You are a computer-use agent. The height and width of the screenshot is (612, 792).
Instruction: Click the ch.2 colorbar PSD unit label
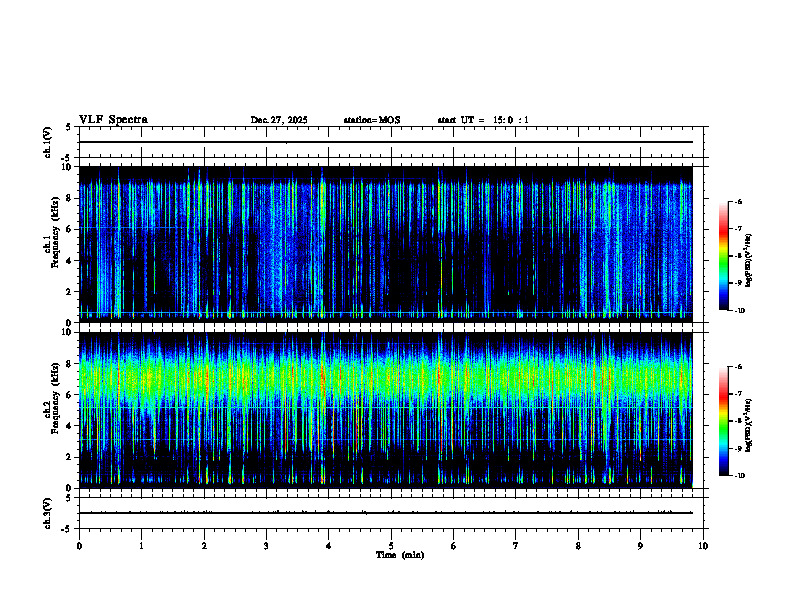(749, 425)
